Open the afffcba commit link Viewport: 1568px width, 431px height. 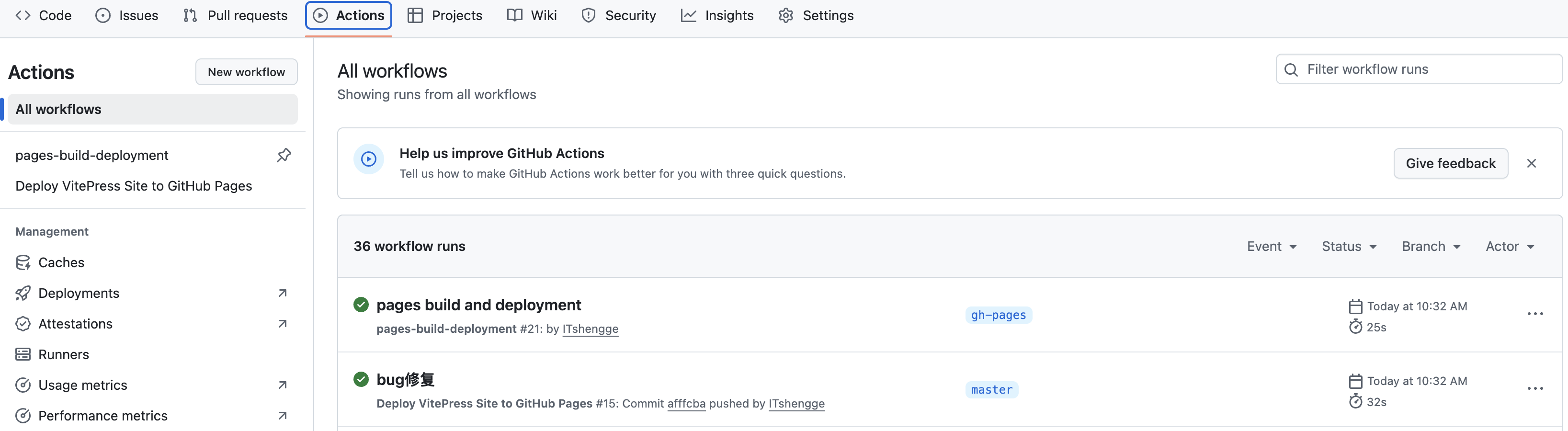click(x=686, y=404)
